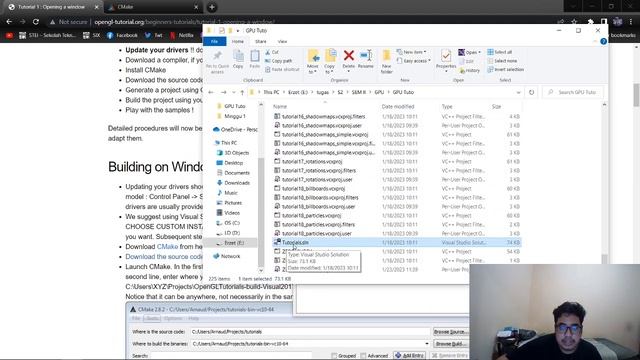Click S2 in the breadcrumb path
The height and width of the screenshot is (360, 640).
[340, 92]
